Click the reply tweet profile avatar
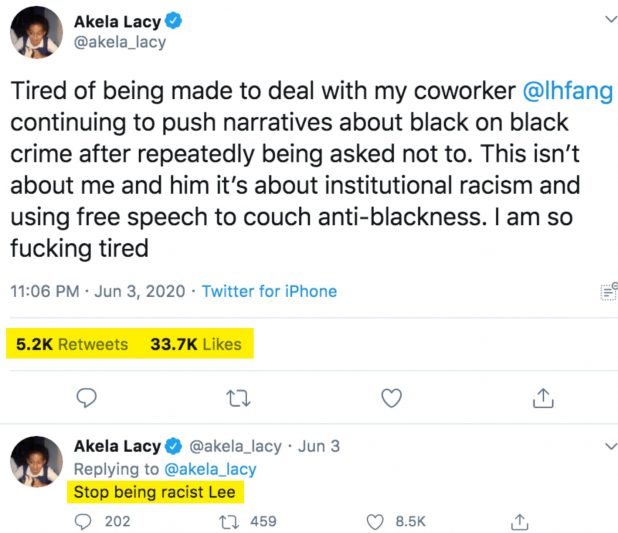Image resolution: width=618 pixels, height=533 pixels. [37, 461]
